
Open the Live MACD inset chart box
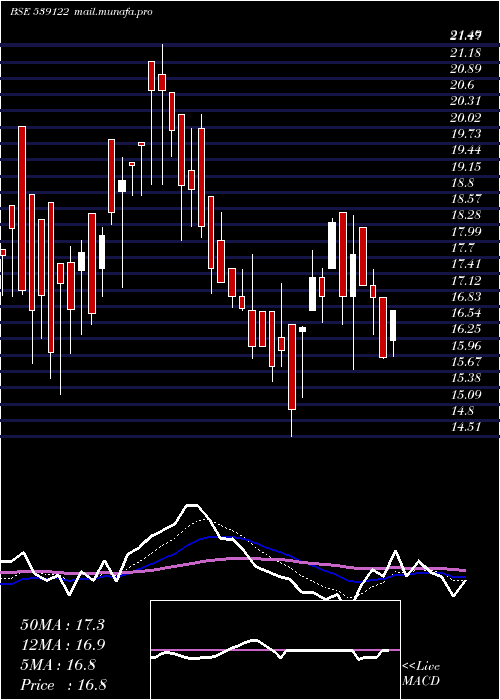[x=275, y=650]
